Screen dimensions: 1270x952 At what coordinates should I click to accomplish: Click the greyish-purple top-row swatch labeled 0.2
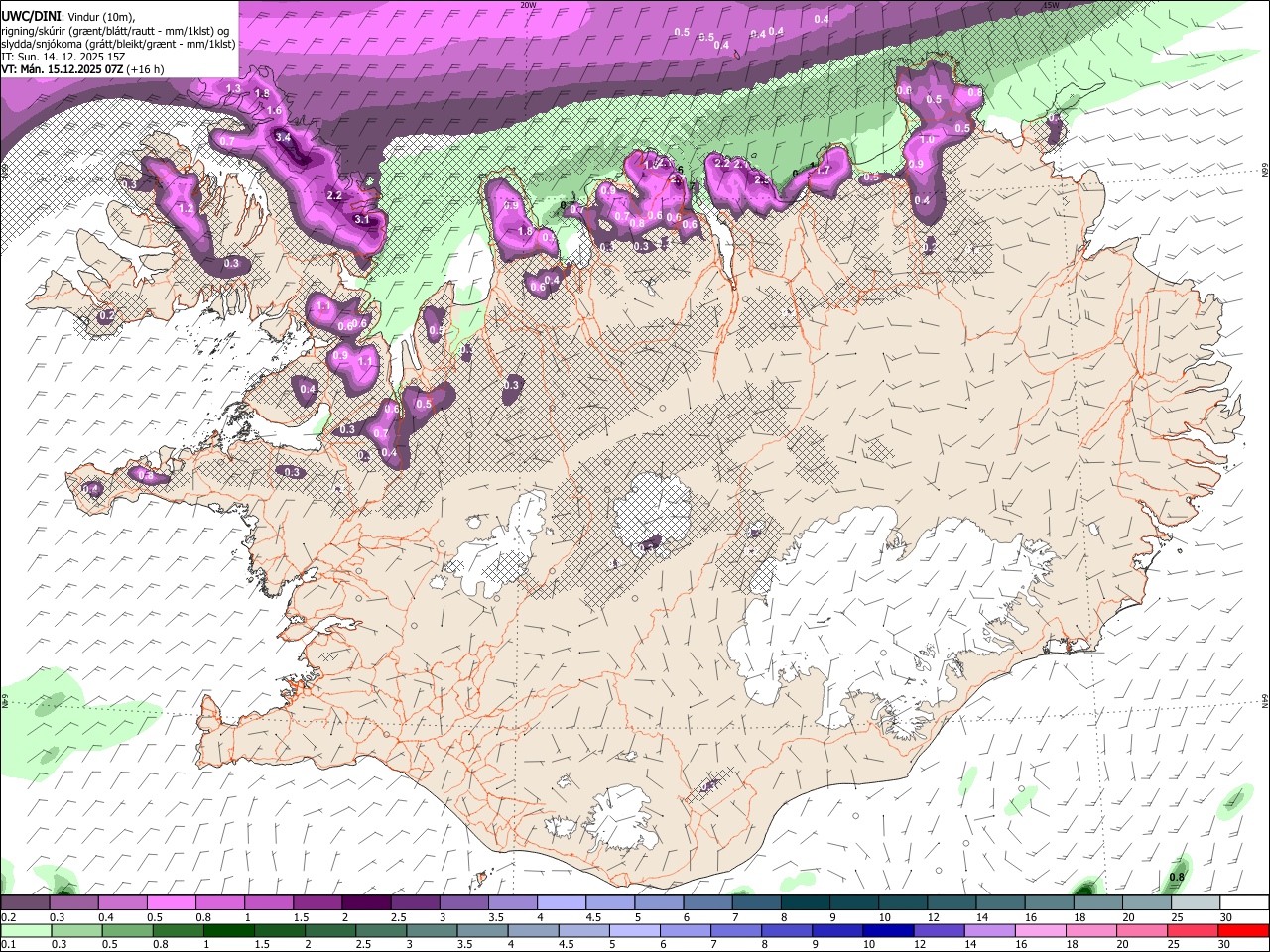[x=25, y=903]
